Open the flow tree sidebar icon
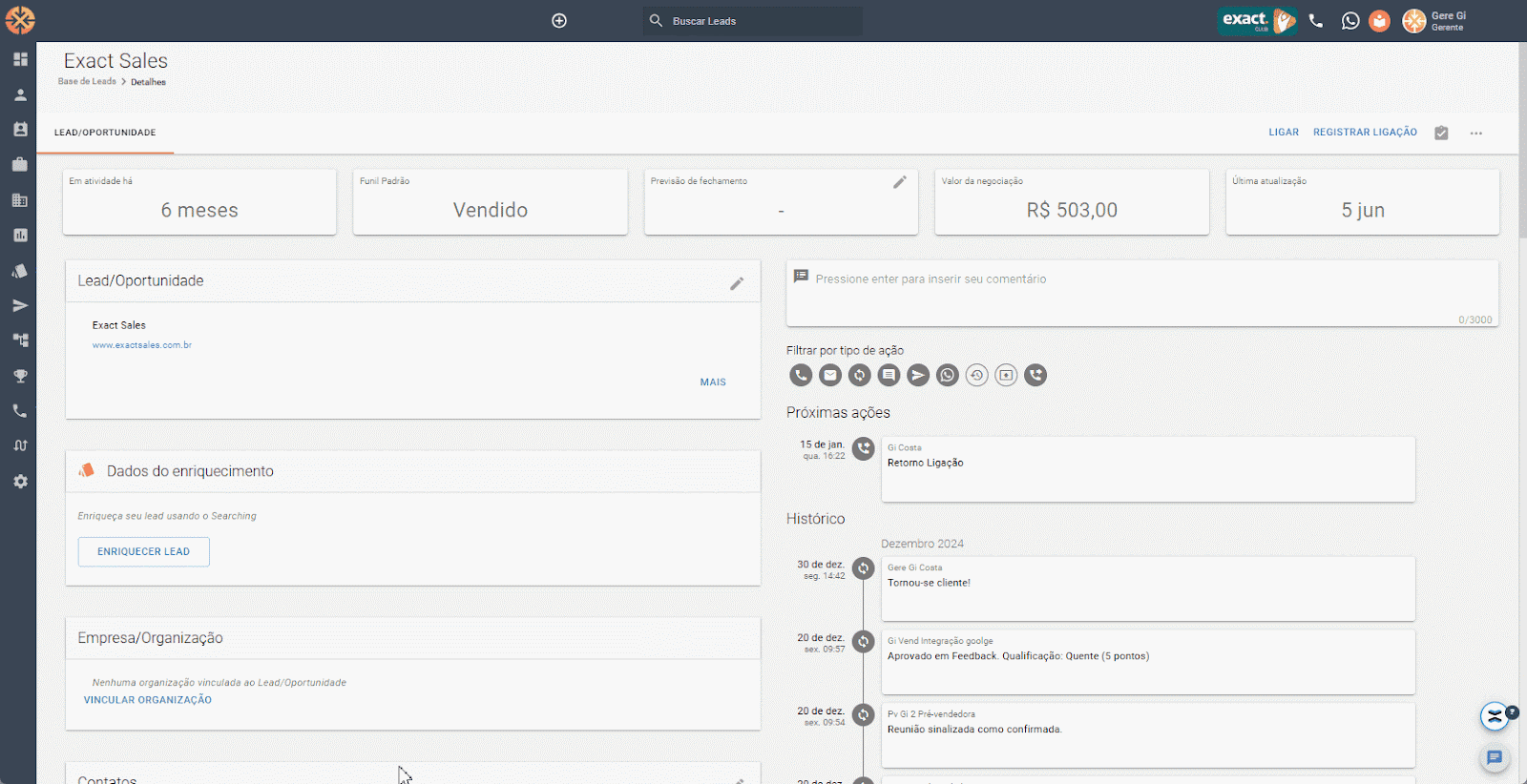This screenshot has height=784, width=1527. pyautogui.click(x=20, y=340)
